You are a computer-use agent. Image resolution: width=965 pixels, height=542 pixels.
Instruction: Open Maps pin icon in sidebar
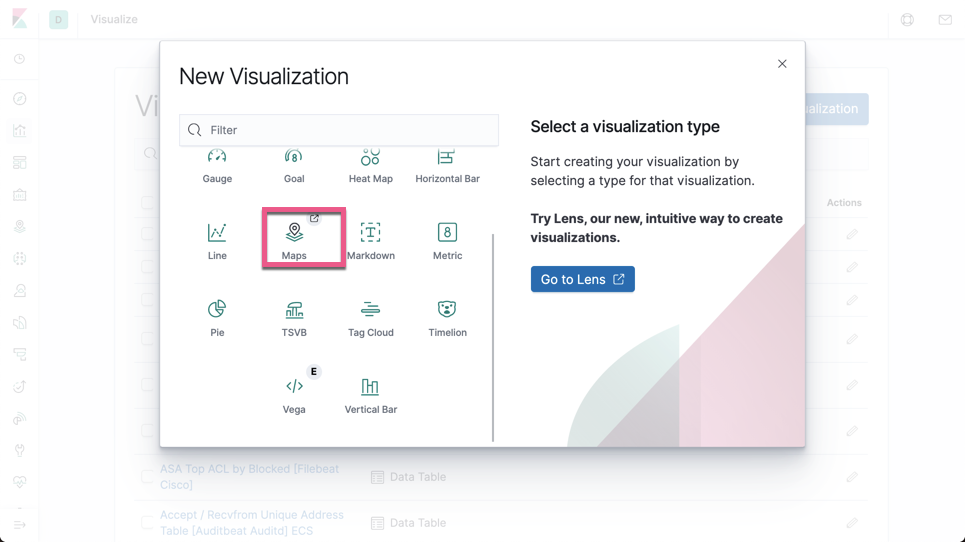(x=20, y=226)
